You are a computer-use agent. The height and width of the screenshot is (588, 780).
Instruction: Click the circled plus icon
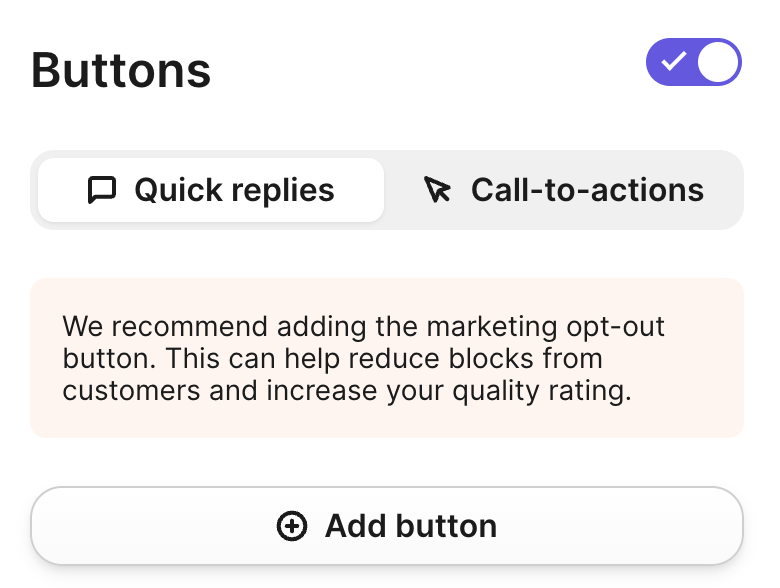tap(292, 526)
